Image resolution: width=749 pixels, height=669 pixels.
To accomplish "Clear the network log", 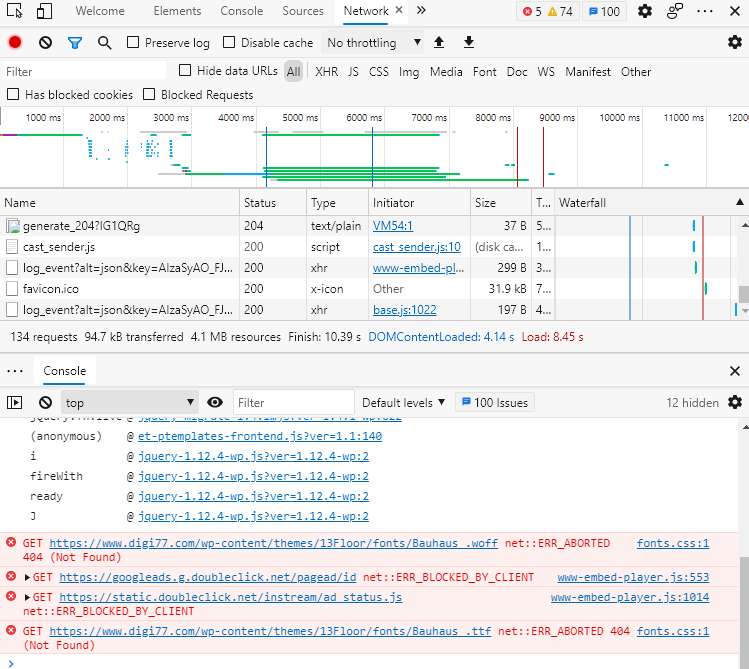I will tap(45, 43).
